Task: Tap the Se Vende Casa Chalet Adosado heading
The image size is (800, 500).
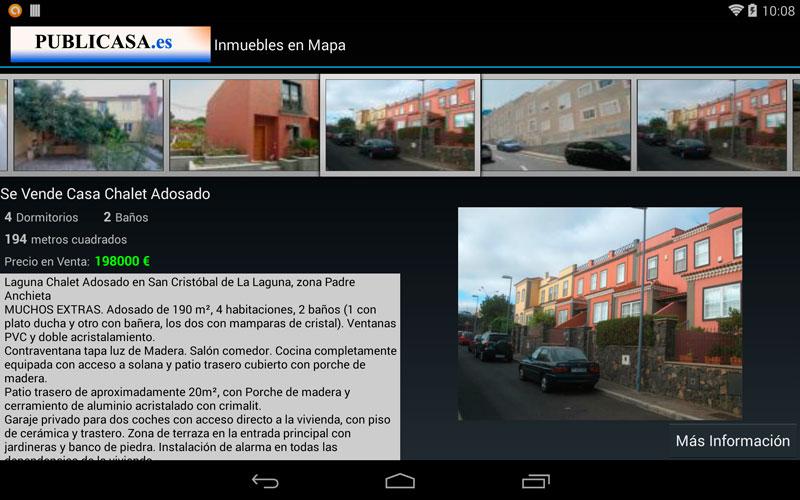Action: coord(105,194)
